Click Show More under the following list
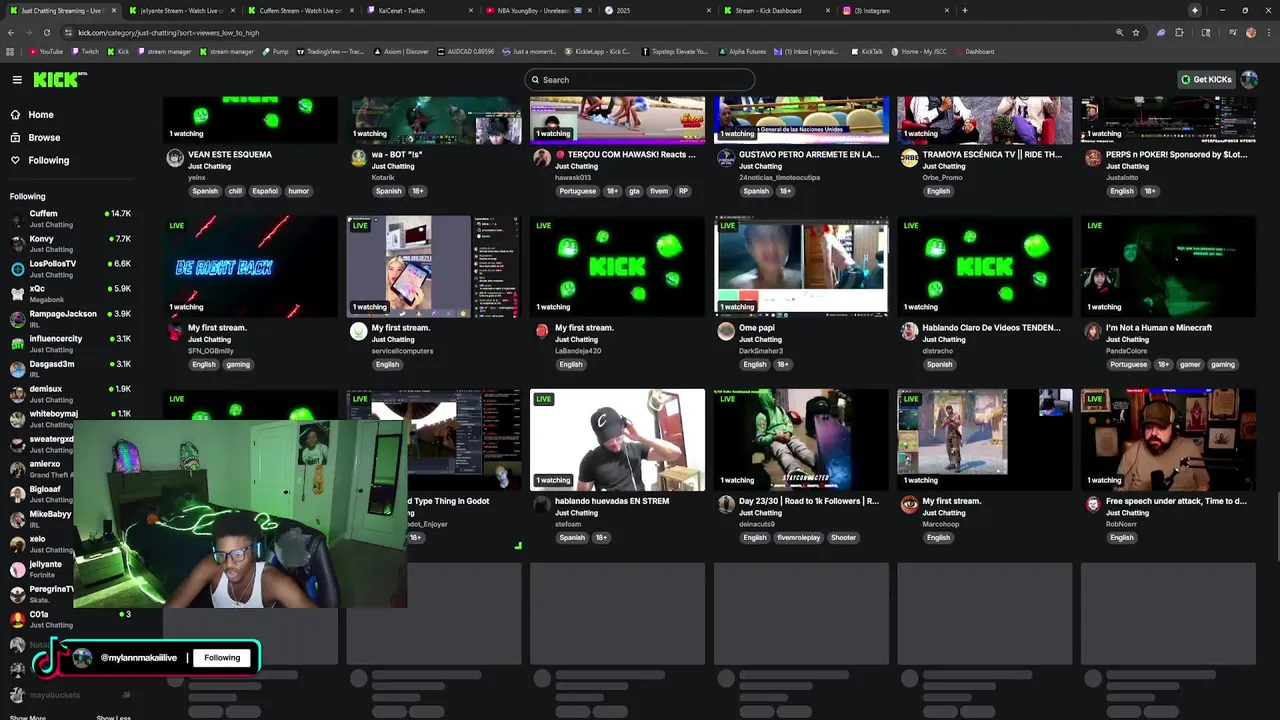1280x720 pixels. 28,717
